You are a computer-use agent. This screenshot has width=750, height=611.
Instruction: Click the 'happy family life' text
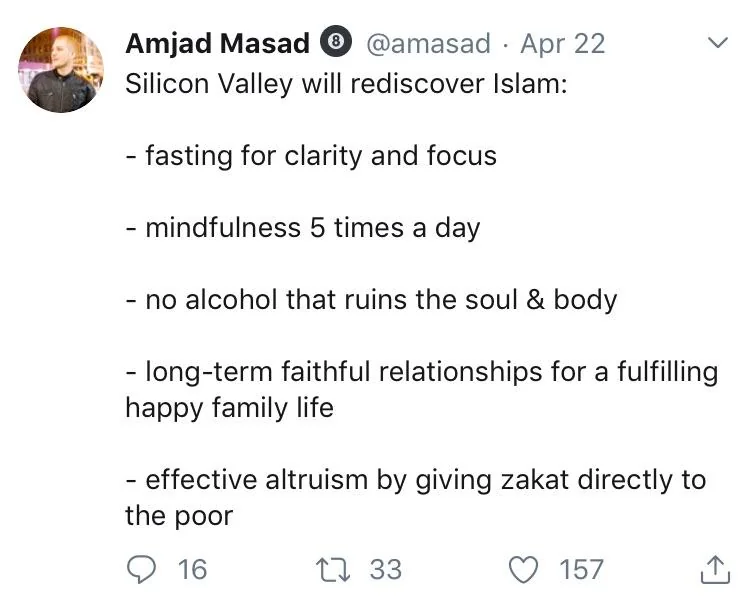(229, 407)
